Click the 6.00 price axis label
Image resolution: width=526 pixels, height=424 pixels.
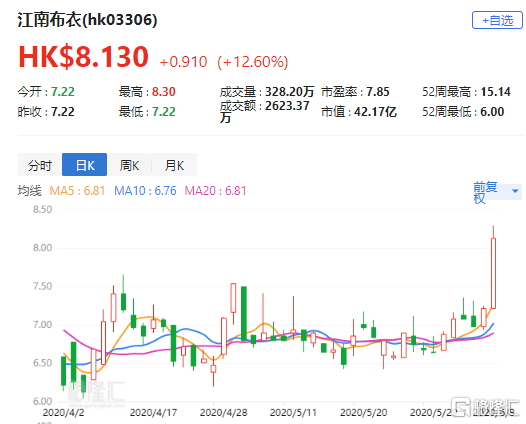[42, 402]
